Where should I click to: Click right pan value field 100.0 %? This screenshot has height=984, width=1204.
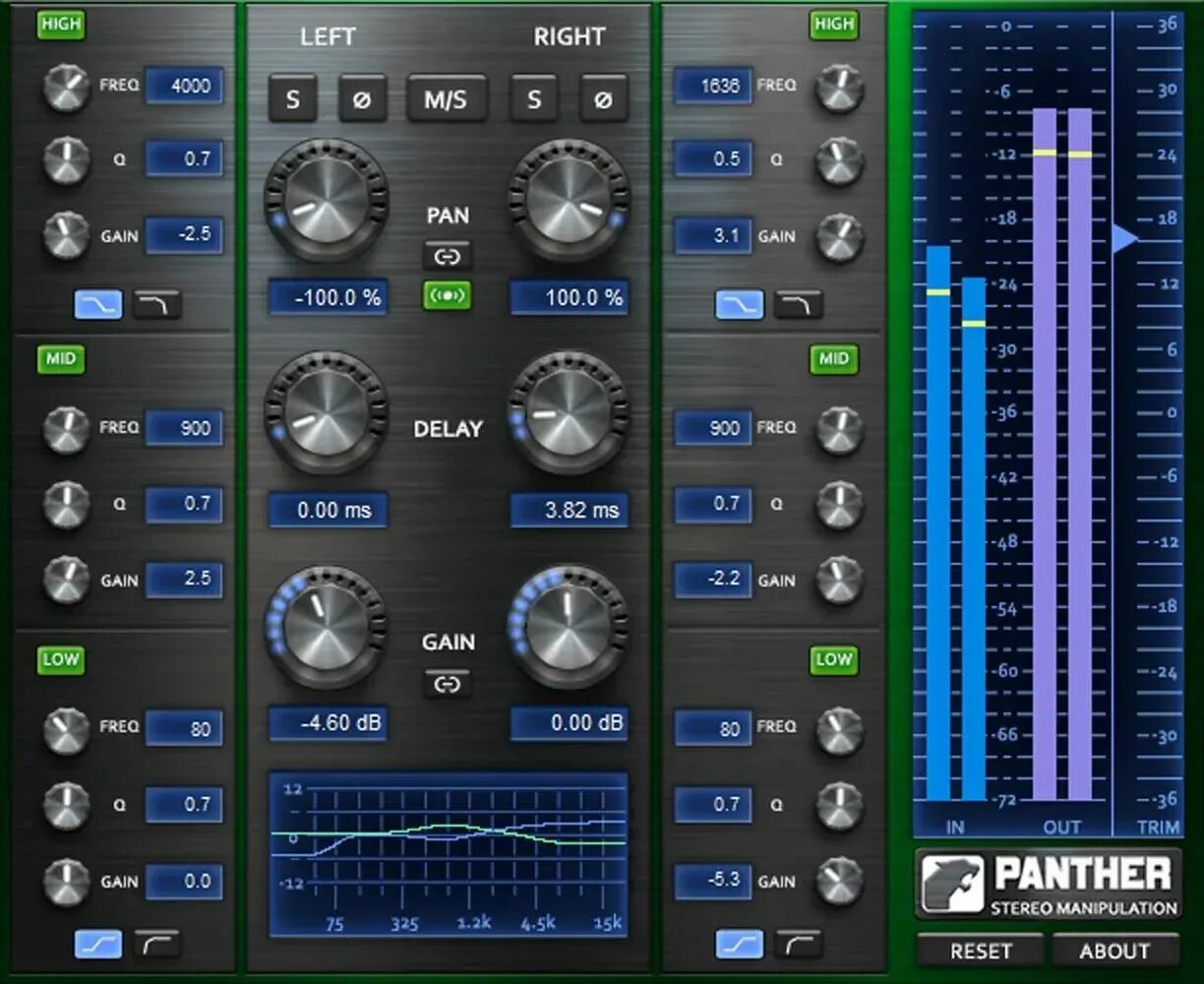(570, 297)
